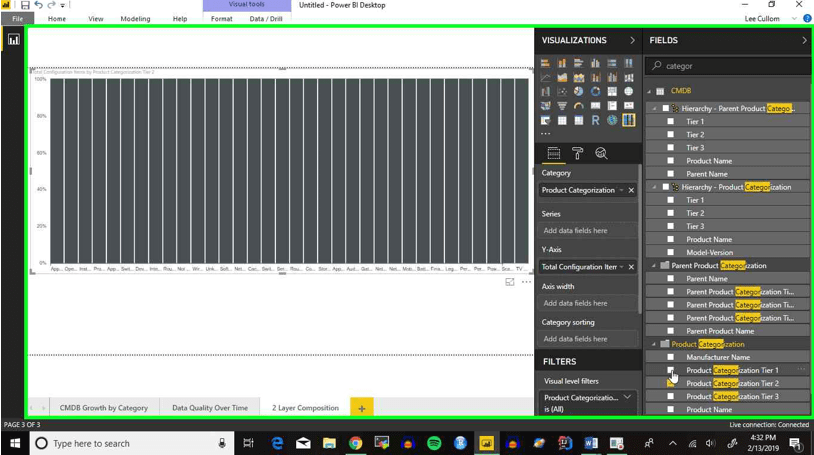This screenshot has height=455, width=814.
Task: Select the stacked area chart visualization
Action: (578, 77)
